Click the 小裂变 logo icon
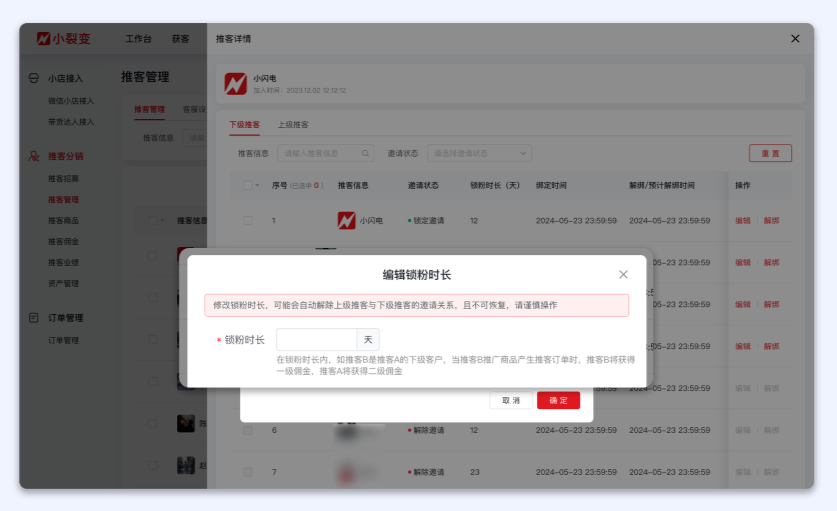 43,38
